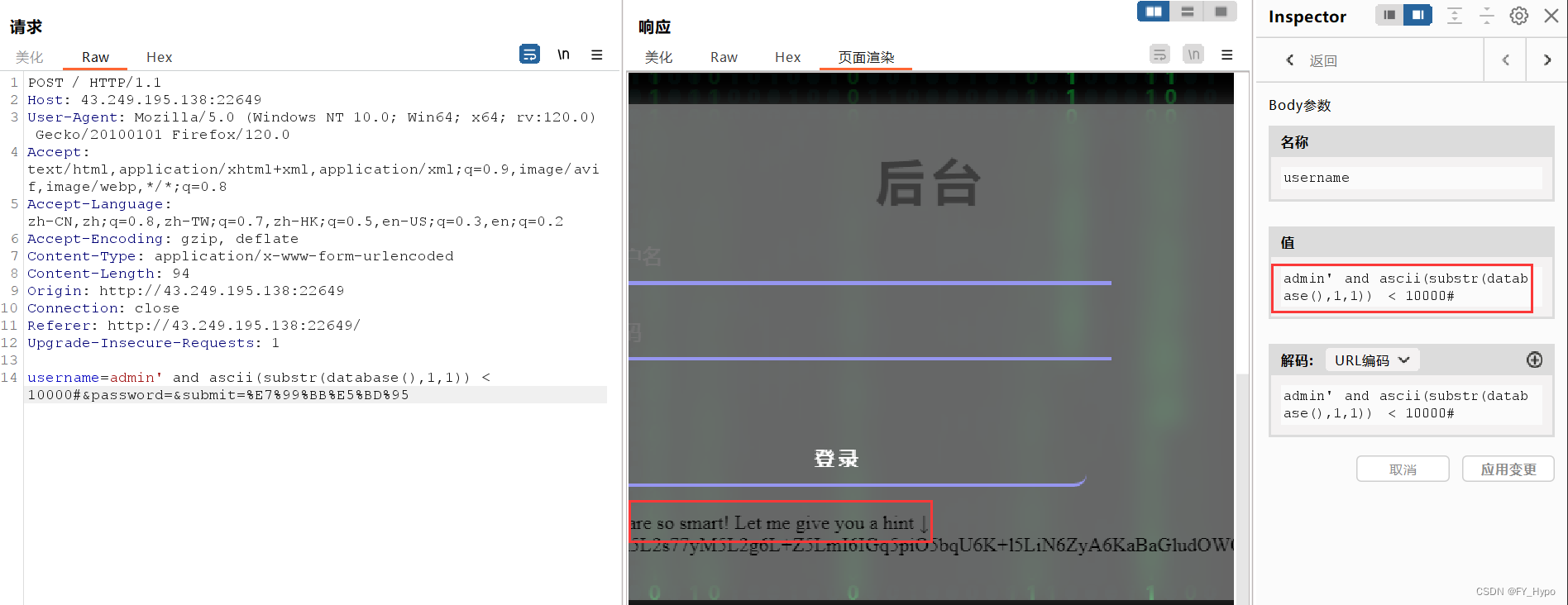
Task: Expand all Inspector sections
Action: (x=1455, y=16)
